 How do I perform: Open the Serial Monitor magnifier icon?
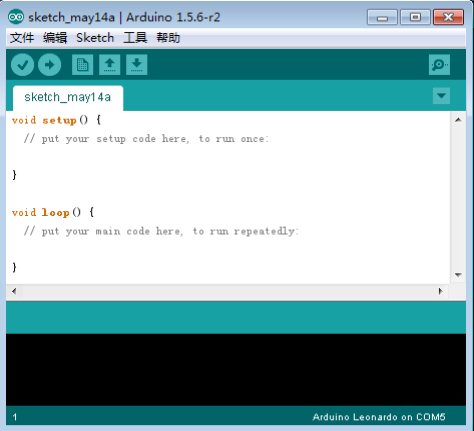[x=439, y=65]
